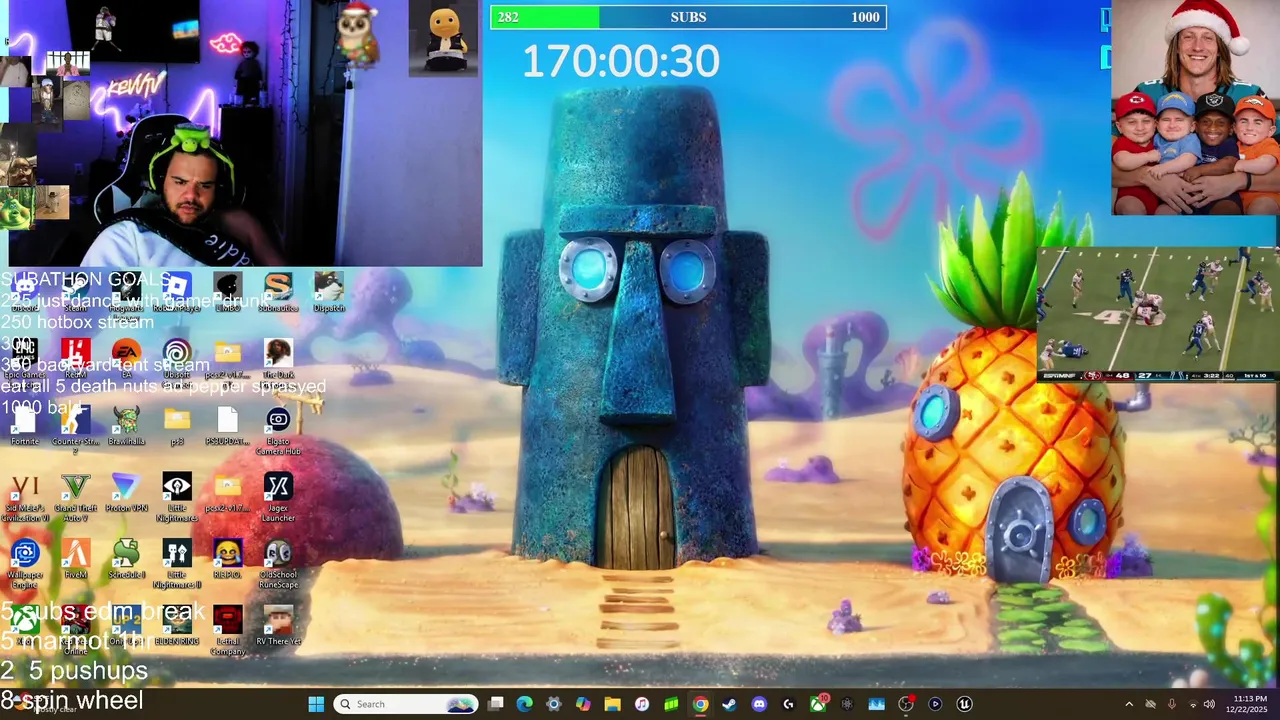Select the Counter-Strike 2 desktop icon
The image size is (1280, 720).
pyautogui.click(x=76, y=430)
